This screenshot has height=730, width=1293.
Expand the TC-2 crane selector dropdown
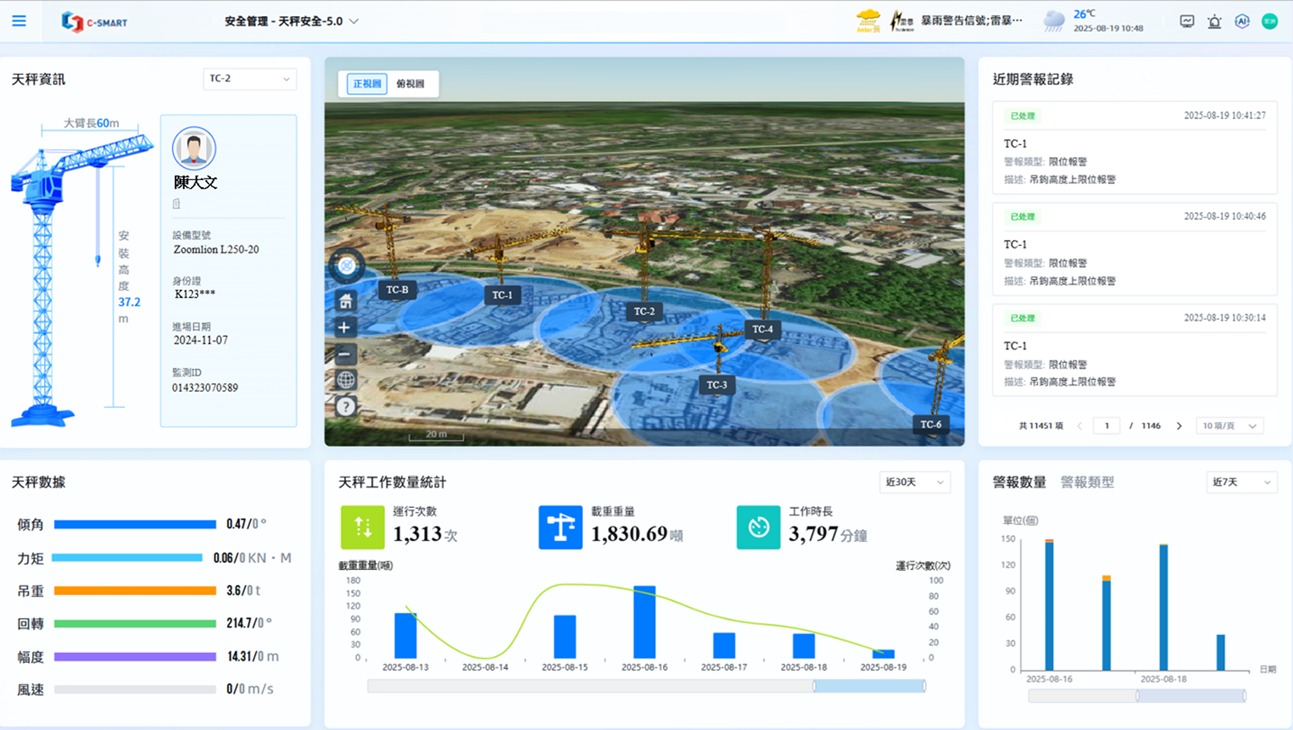pos(249,79)
